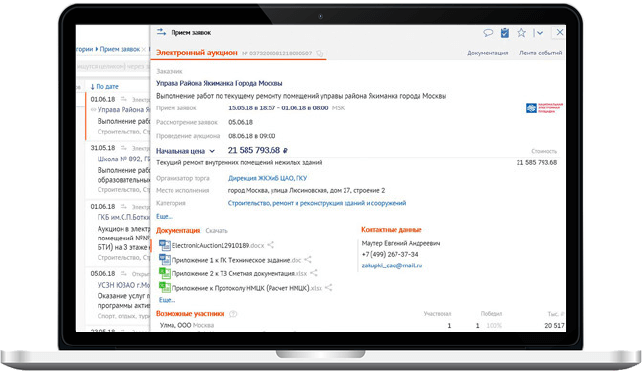Image resolution: width=642 pixels, height=371 pixels.
Task: Click the clipboard checklist icon
Action: (x=505, y=33)
